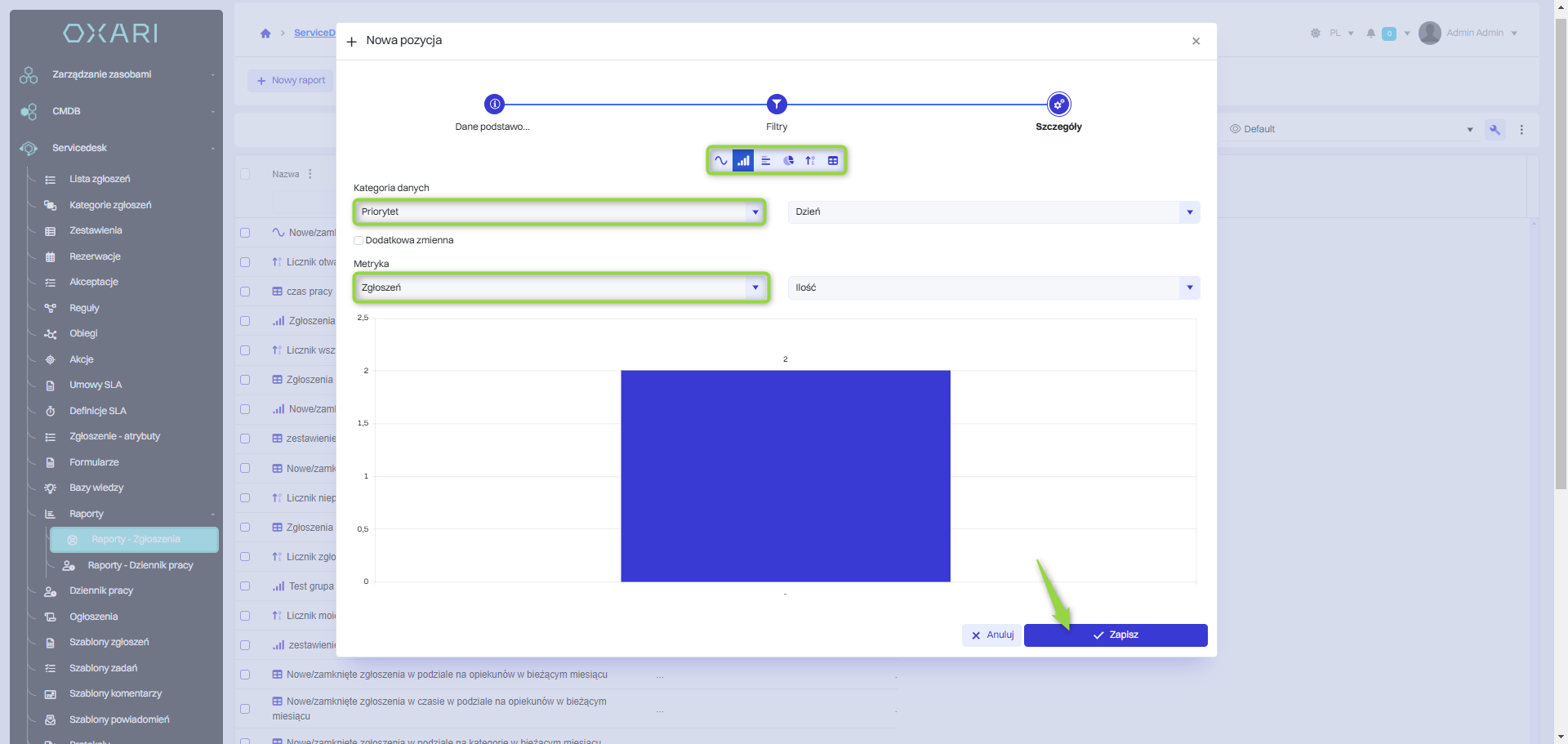The width and height of the screenshot is (1568, 744).
Task: Select the counter chart type icon
Action: click(x=810, y=161)
